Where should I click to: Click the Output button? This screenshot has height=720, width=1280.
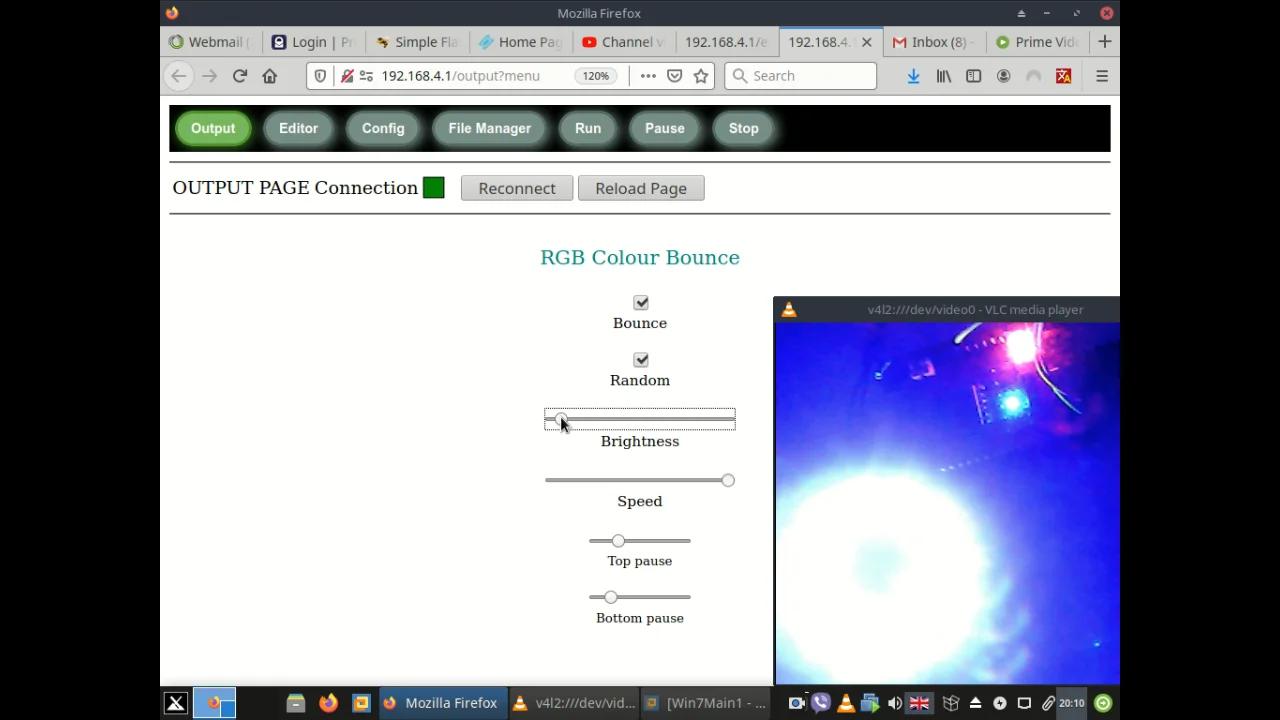213,128
